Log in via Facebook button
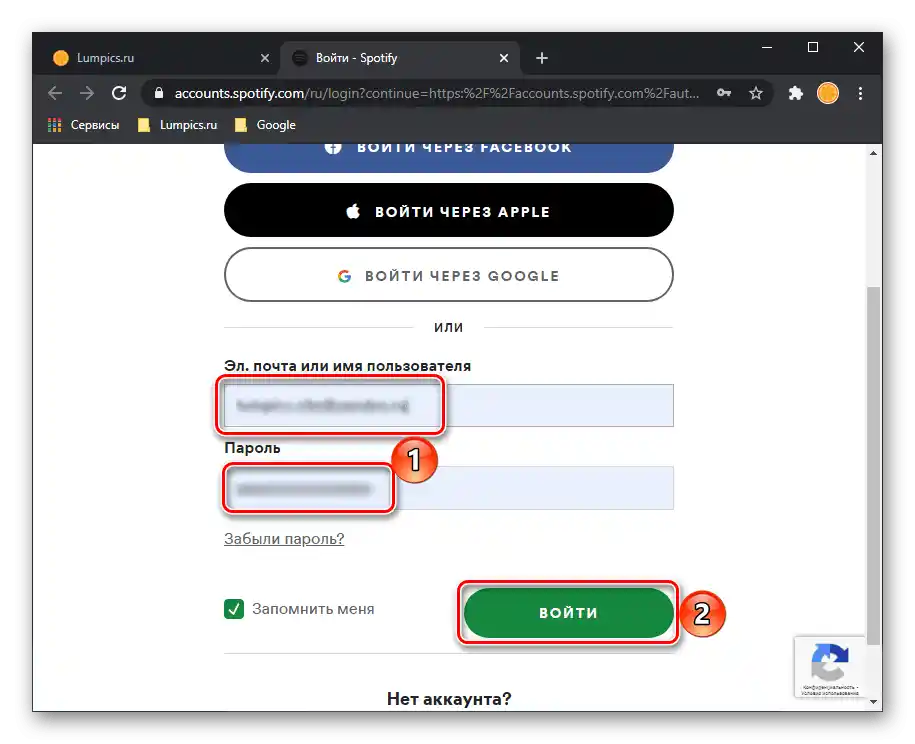Image resolution: width=915 pixels, height=744 pixels. pos(449,157)
